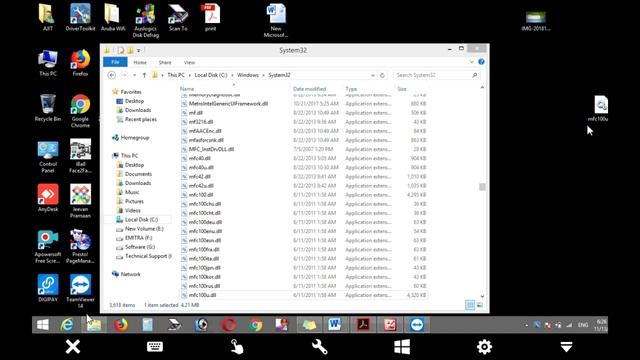Open remote session settings gear
Image resolution: width=640 pixels, height=360 pixels.
tap(484, 347)
